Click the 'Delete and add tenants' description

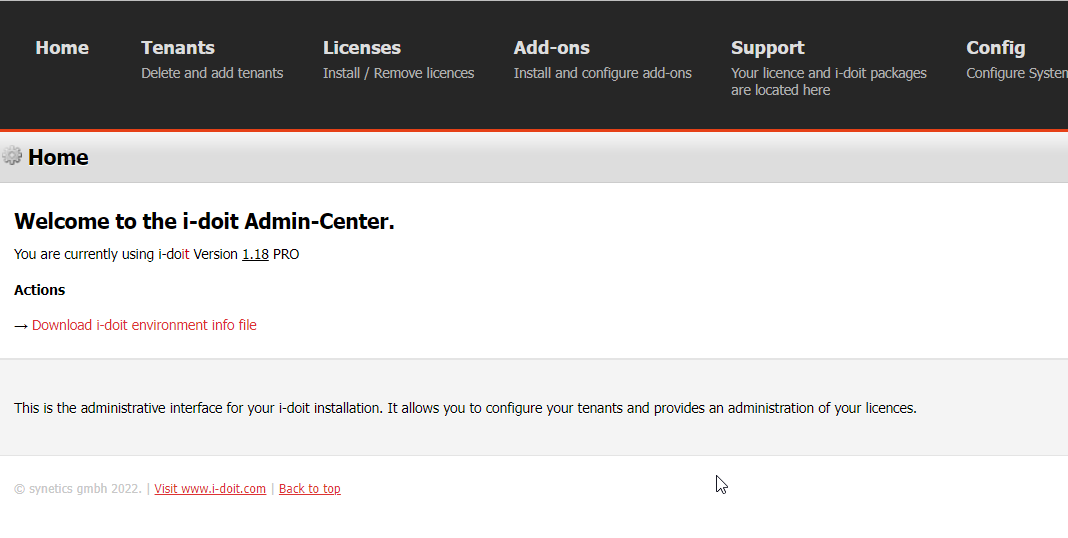coord(212,73)
